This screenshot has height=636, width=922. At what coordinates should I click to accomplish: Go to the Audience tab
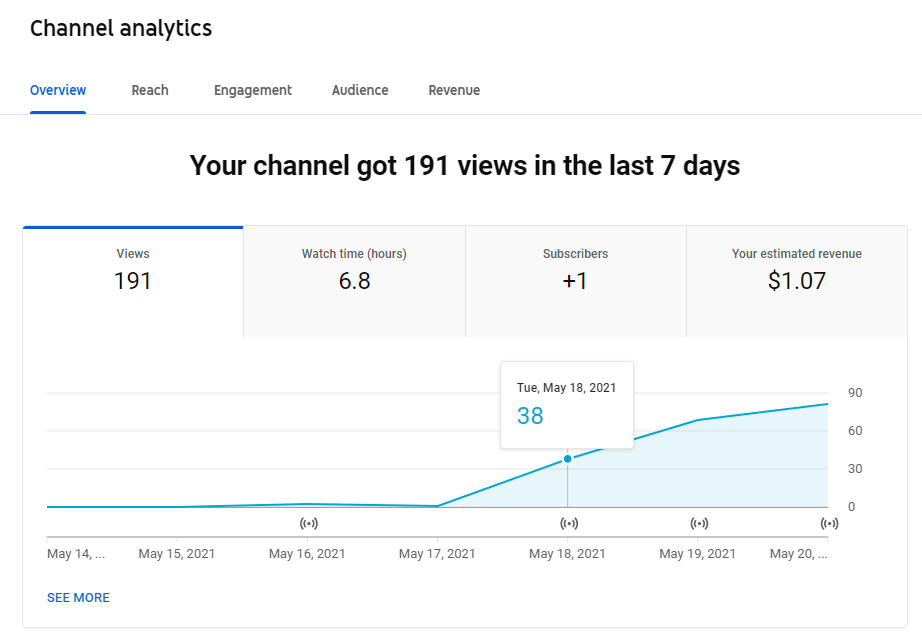[360, 90]
